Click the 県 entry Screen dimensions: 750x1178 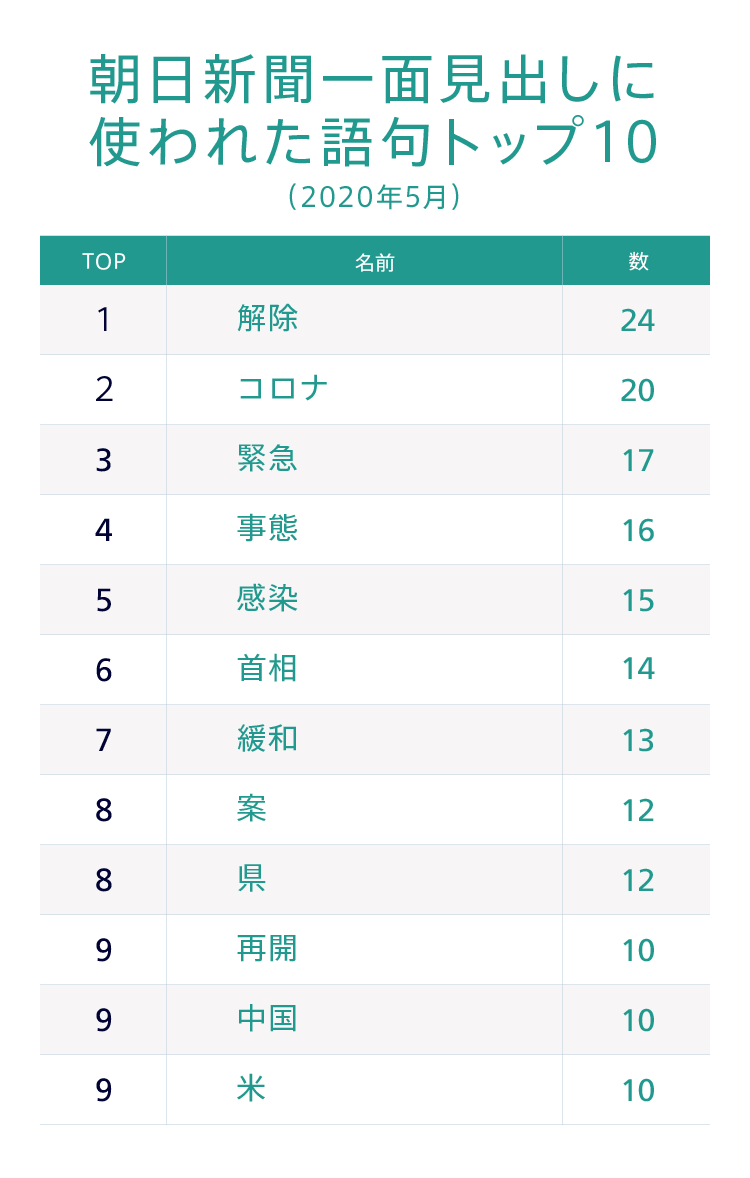coord(252,879)
